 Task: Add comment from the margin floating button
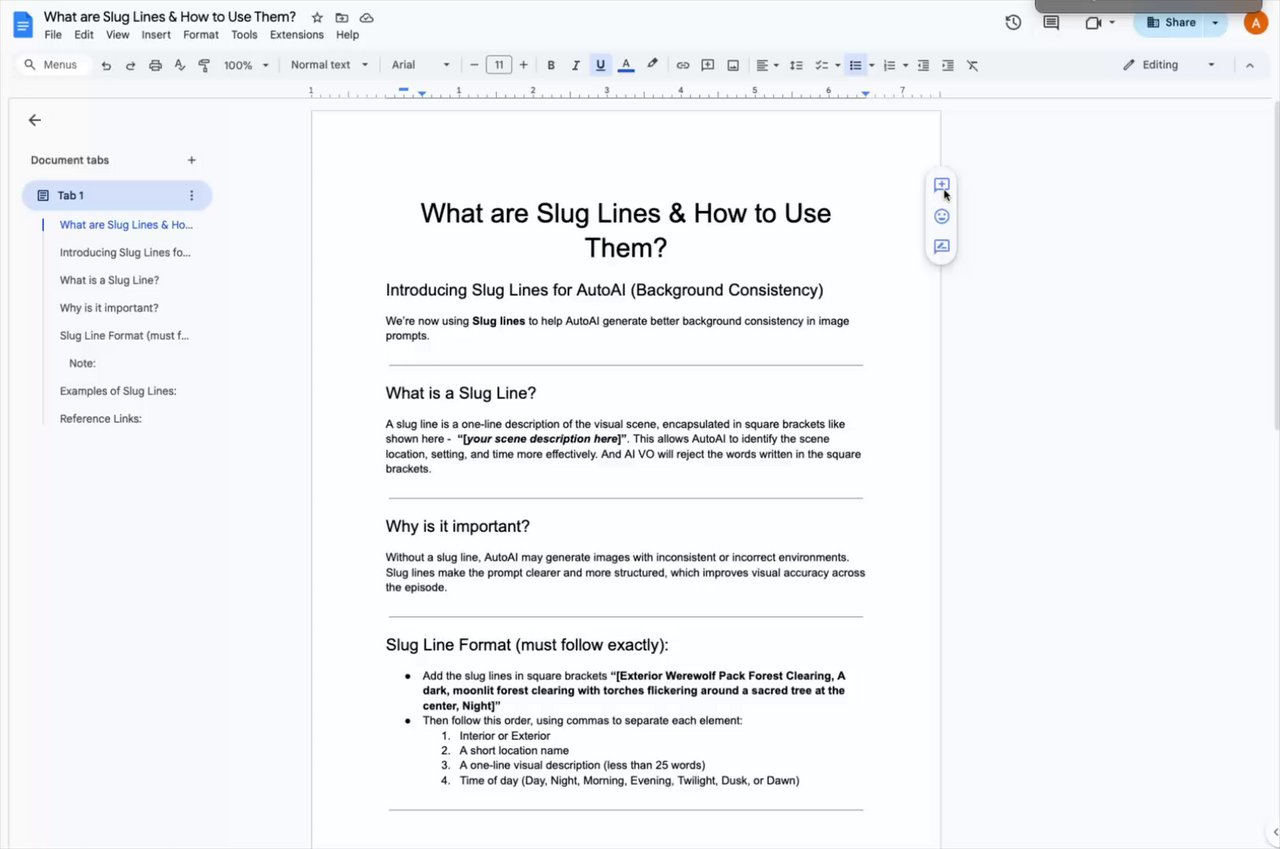coord(941,185)
